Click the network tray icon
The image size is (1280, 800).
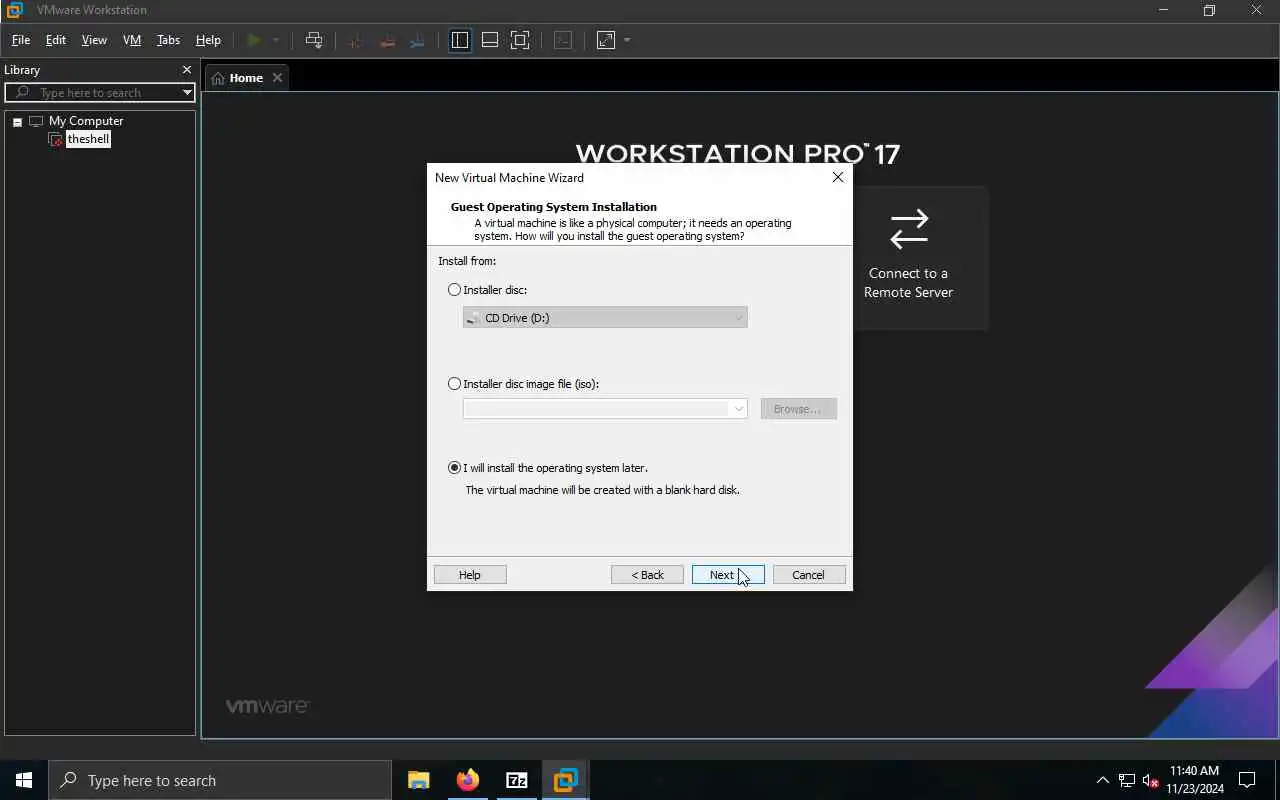pos(1127,780)
